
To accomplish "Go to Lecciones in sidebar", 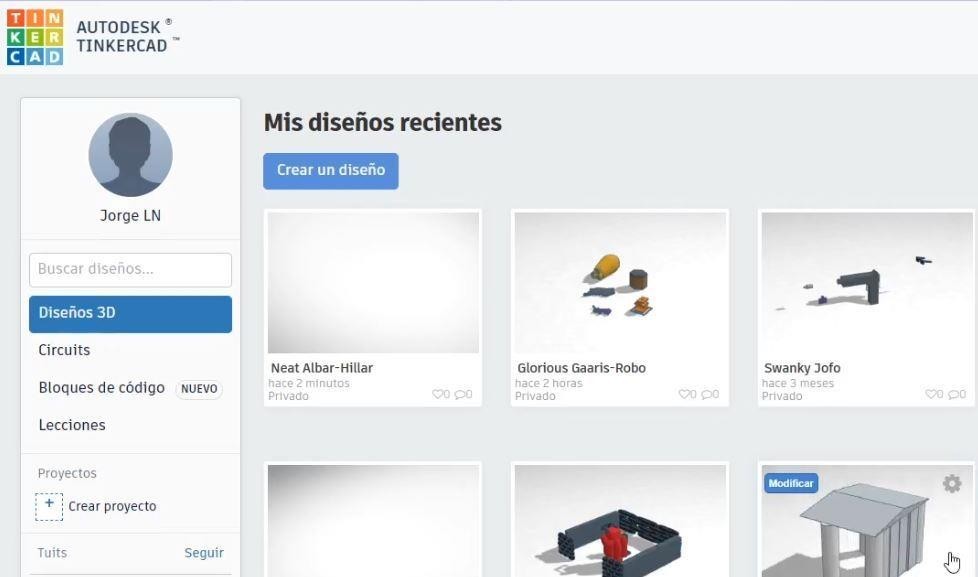I will pyautogui.click(x=71, y=425).
